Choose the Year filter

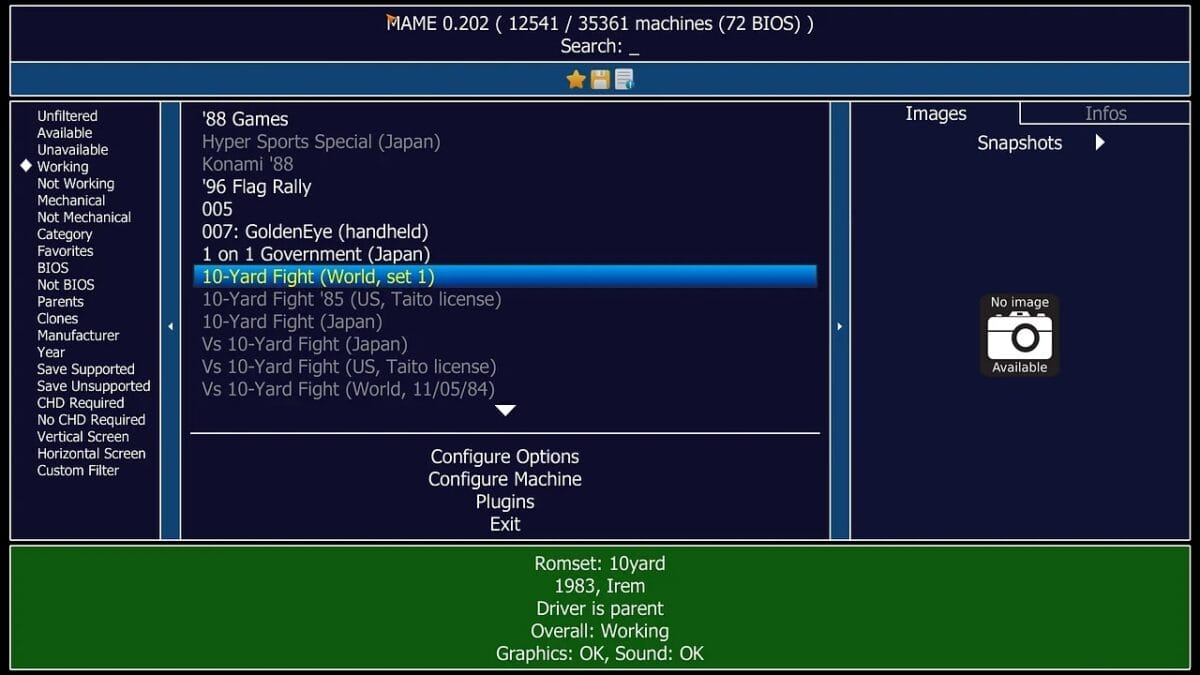[x=51, y=352]
